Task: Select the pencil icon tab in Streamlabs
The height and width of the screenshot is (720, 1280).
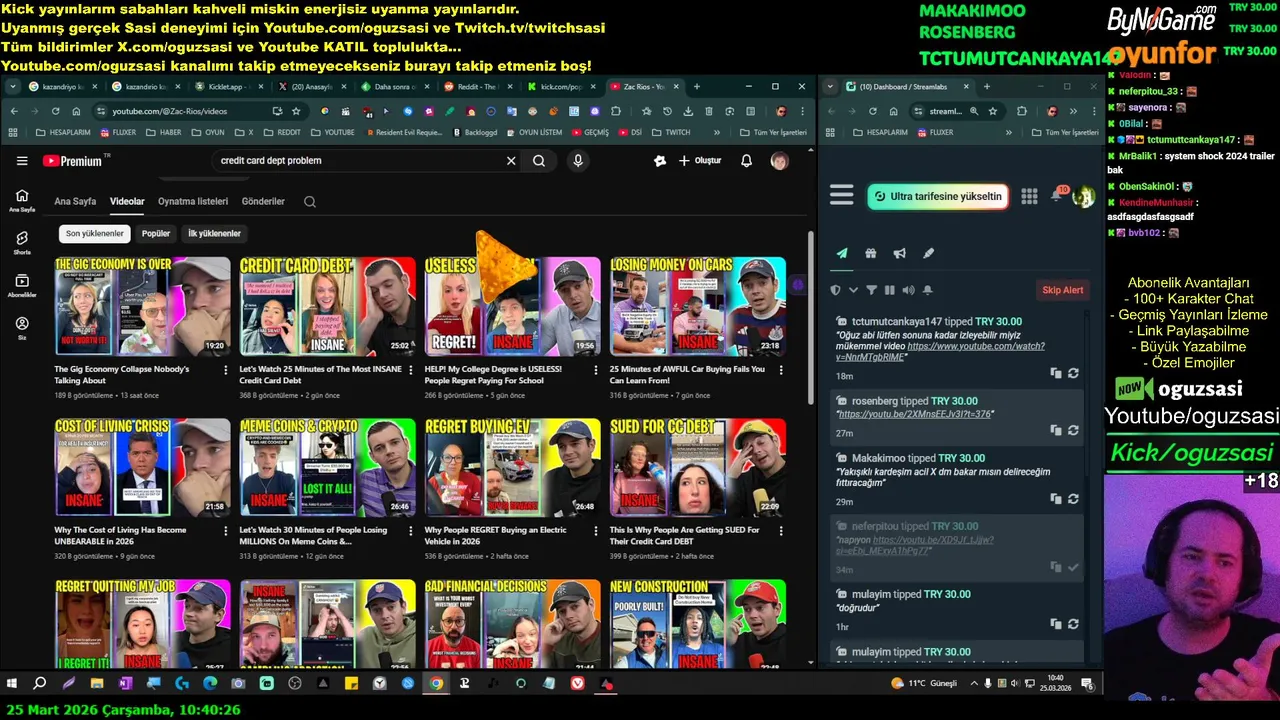Action: pos(928,253)
